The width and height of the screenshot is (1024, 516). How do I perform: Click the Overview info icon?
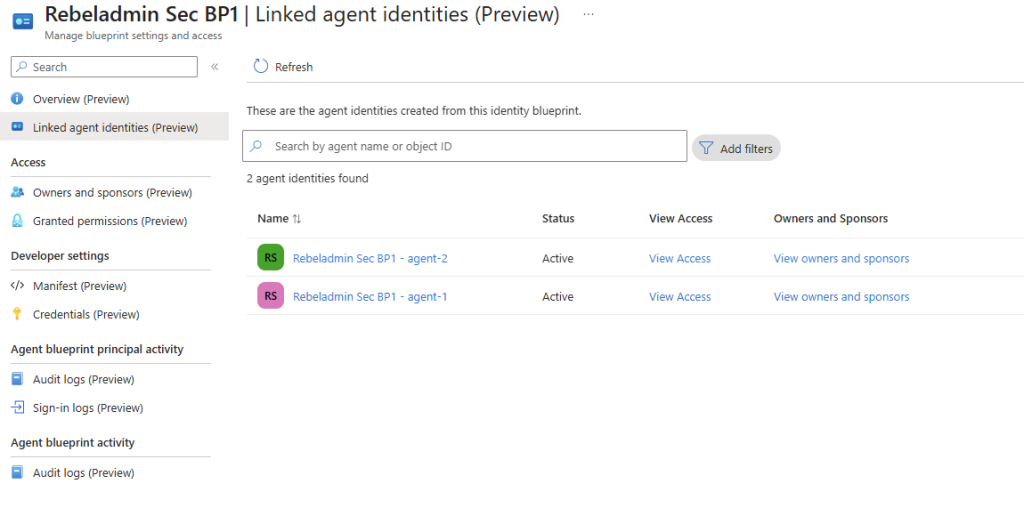(18, 99)
